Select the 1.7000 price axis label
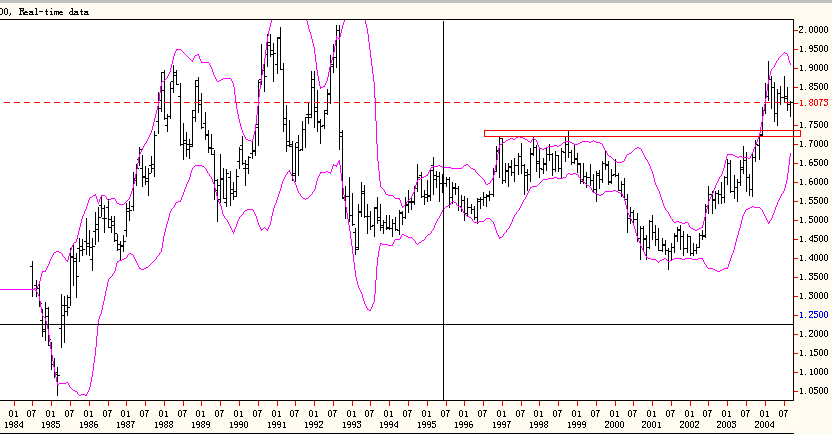Image resolution: width=832 pixels, height=434 pixels. (x=813, y=144)
